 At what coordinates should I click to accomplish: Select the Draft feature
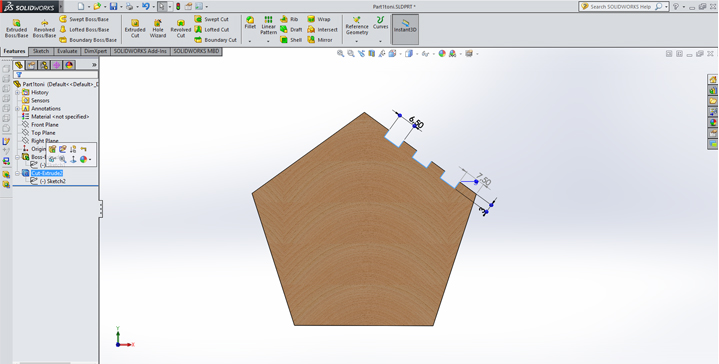(291, 29)
